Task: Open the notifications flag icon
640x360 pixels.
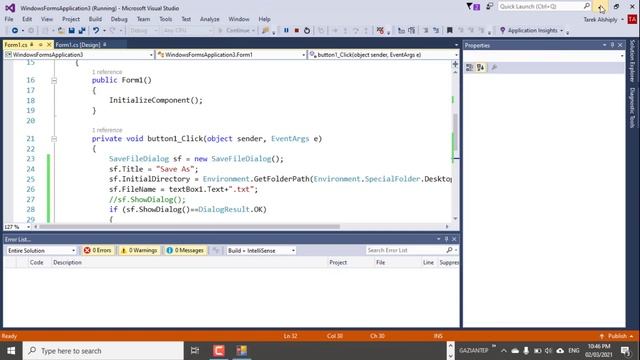Action: (473, 7)
